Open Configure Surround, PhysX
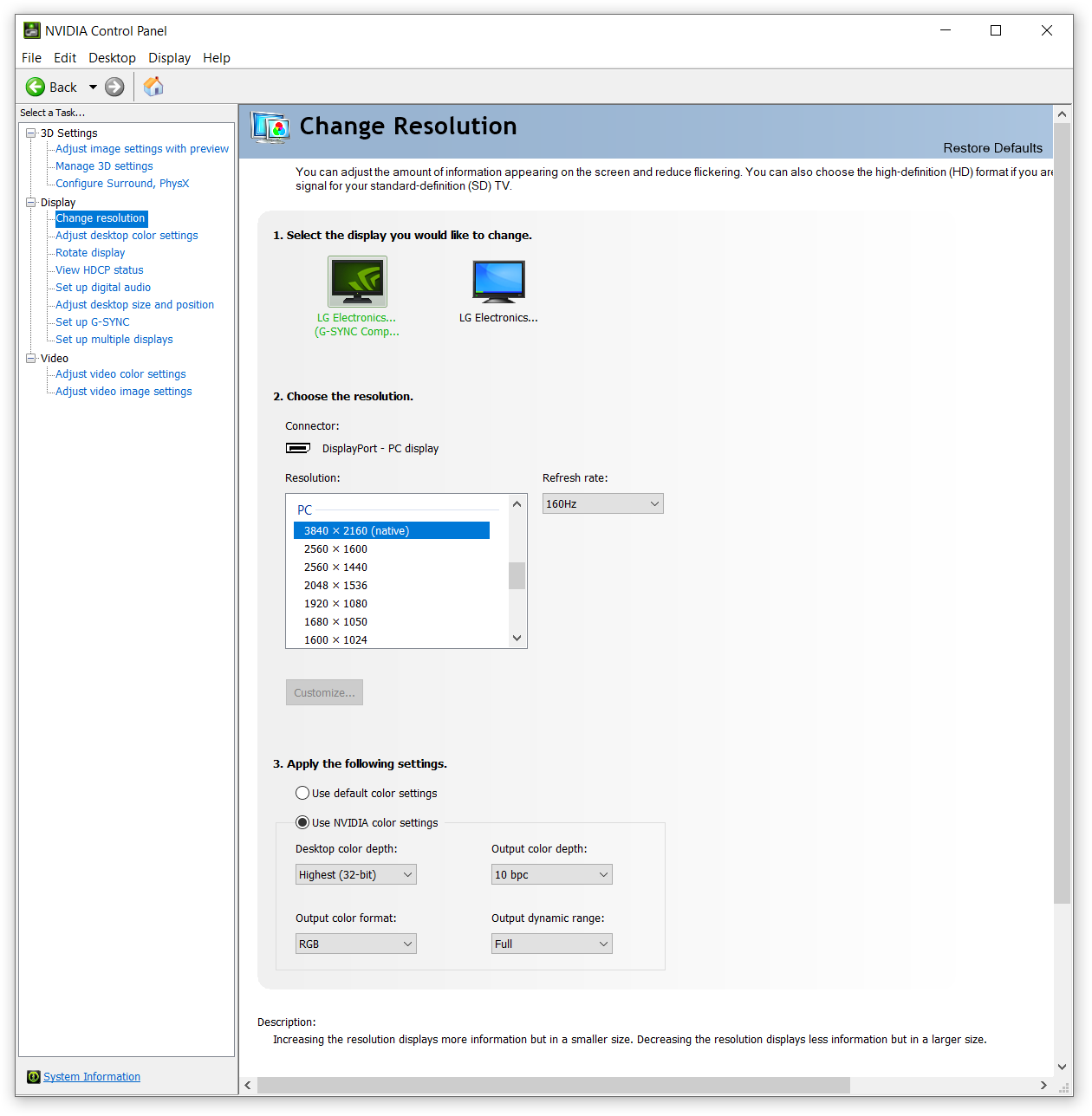The height and width of the screenshot is (1116, 1092). click(122, 184)
